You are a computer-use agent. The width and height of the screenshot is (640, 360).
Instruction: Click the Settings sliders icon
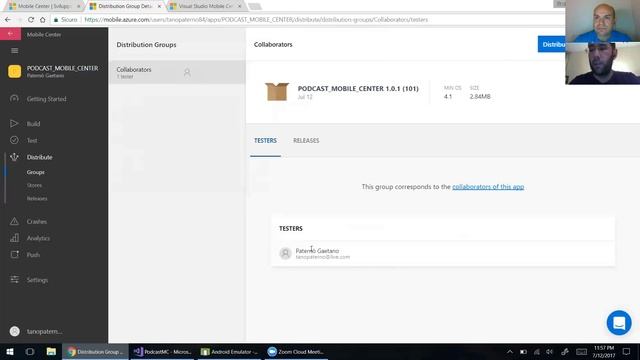(x=14, y=280)
